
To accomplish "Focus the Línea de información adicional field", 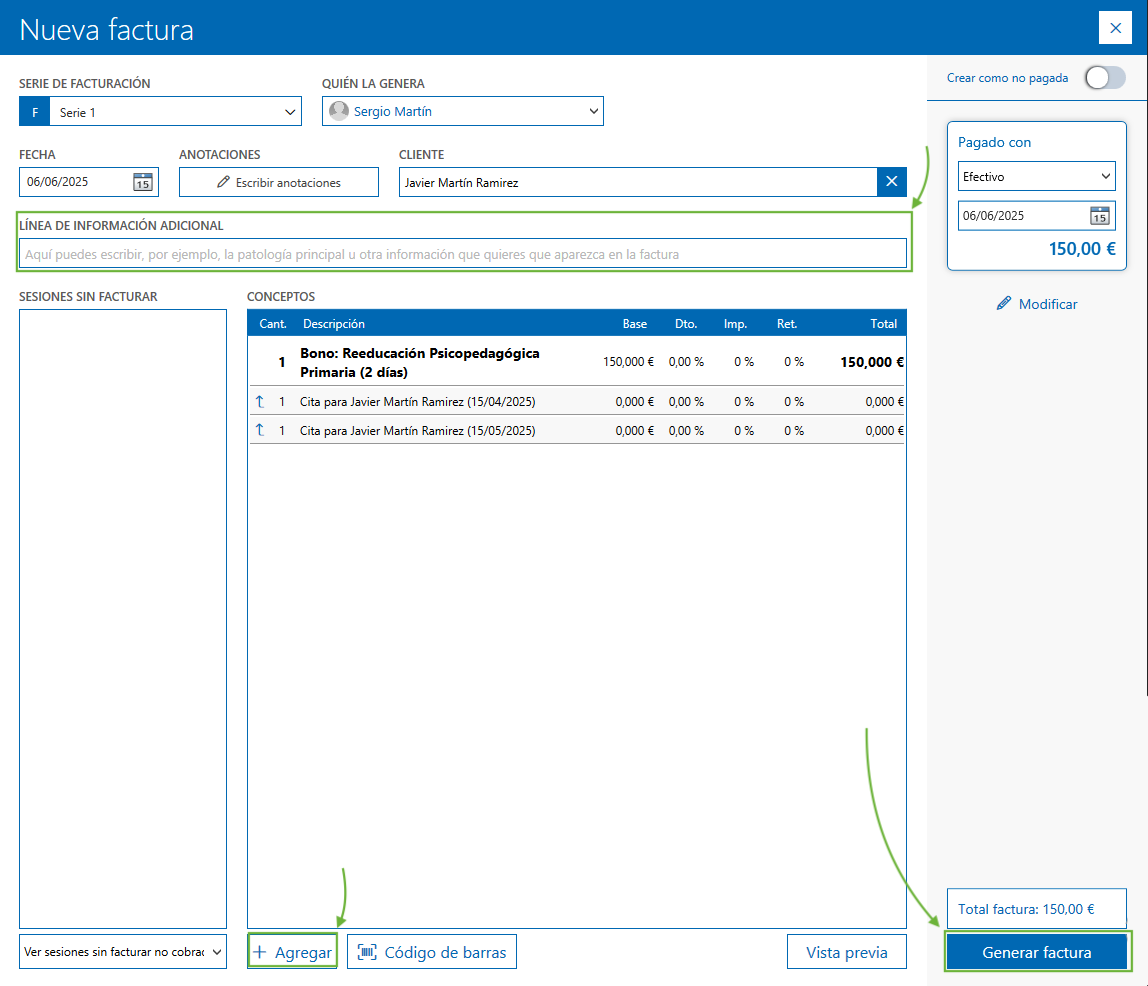I will pyautogui.click(x=462, y=254).
